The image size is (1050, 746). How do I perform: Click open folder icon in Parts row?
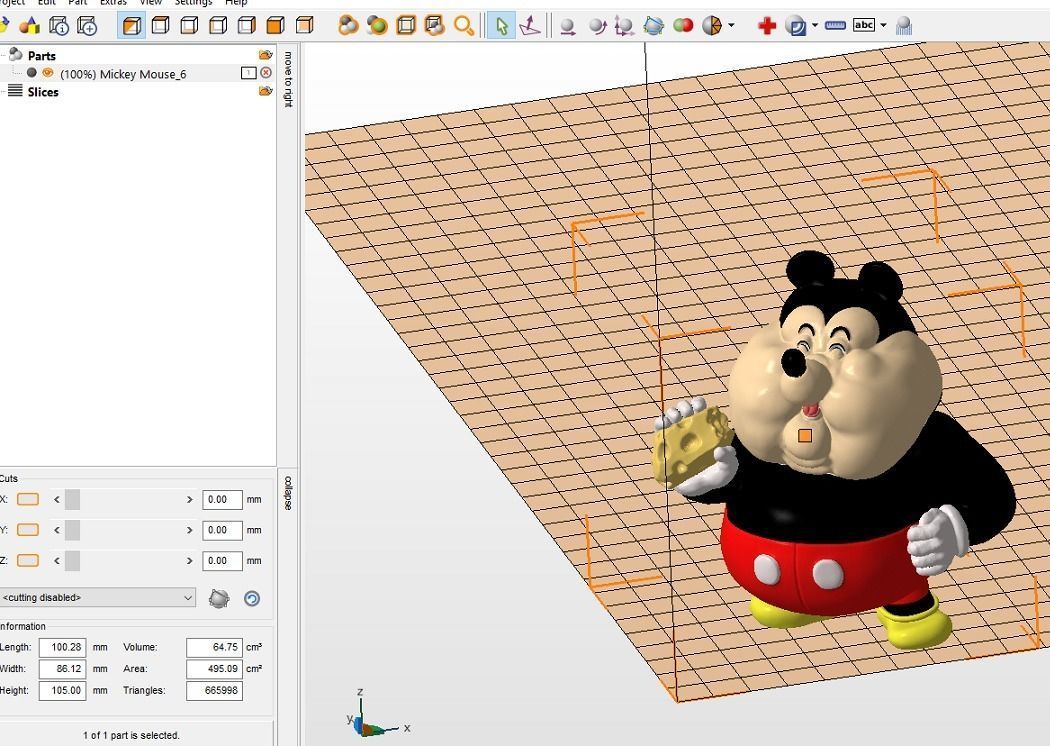pos(266,54)
